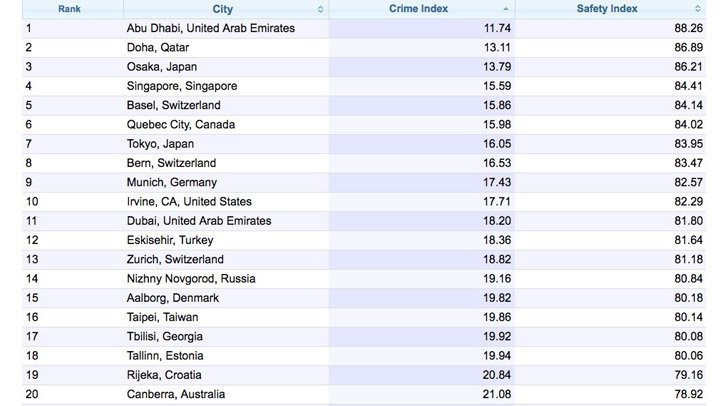
Task: Select the Doha, Qatar city entry
Action: pos(158,47)
